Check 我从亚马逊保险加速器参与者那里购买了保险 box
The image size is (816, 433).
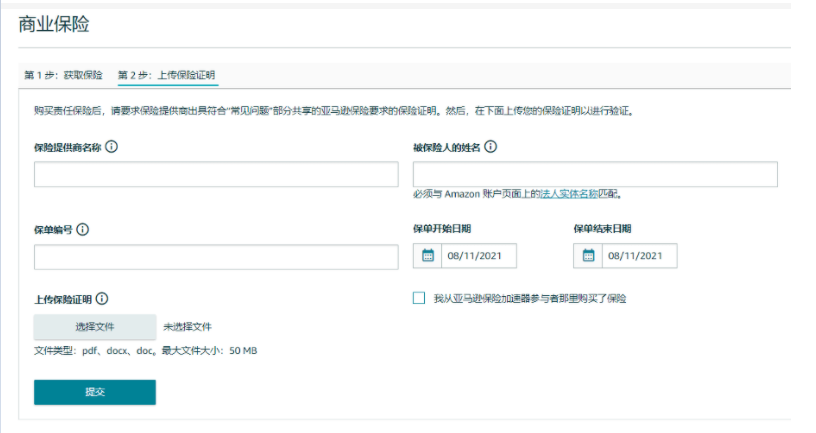(x=419, y=298)
